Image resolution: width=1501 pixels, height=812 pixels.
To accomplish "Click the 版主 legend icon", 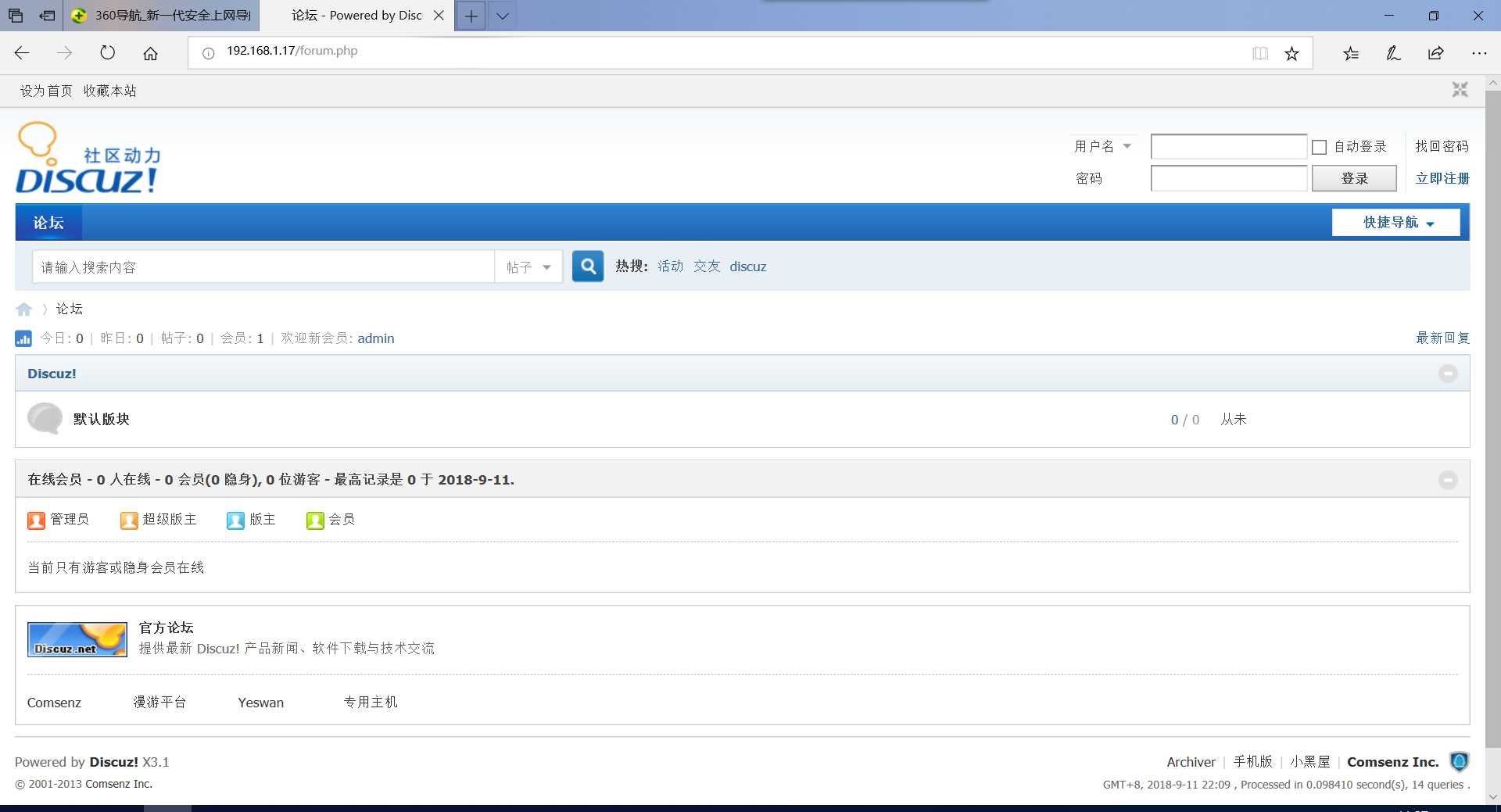I will (235, 520).
